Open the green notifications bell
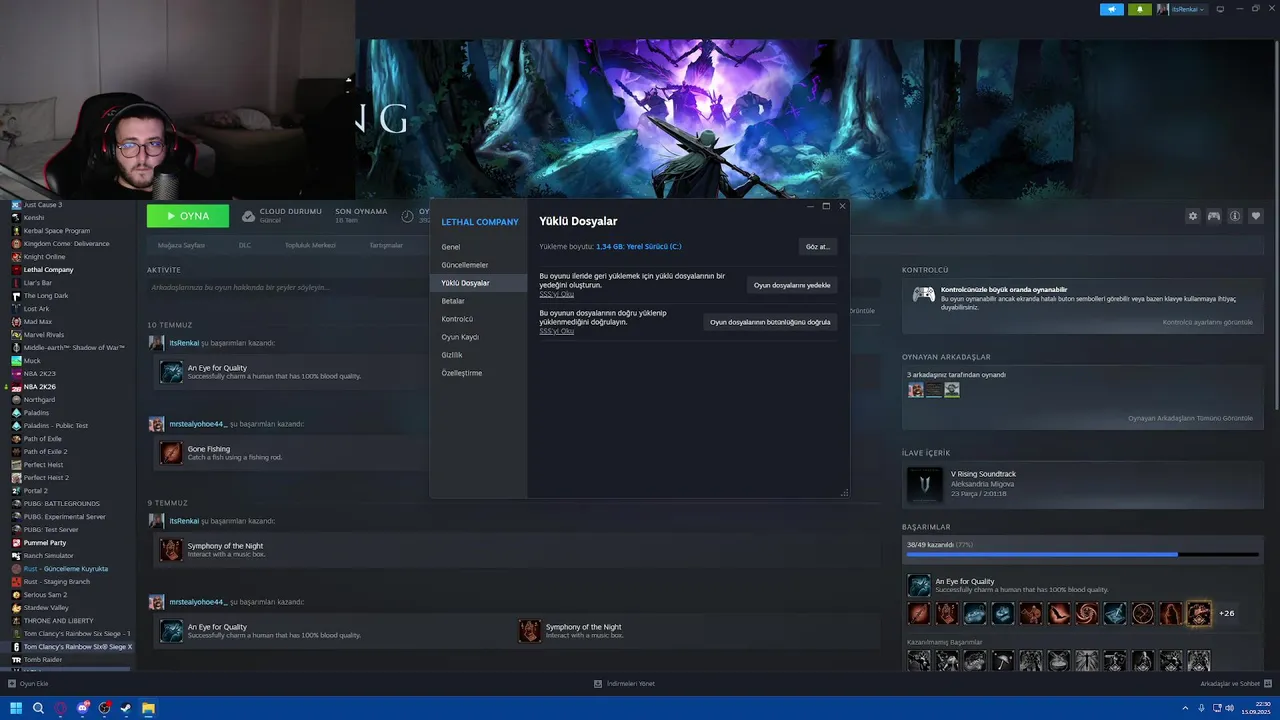This screenshot has width=1280, height=720. [x=1139, y=9]
